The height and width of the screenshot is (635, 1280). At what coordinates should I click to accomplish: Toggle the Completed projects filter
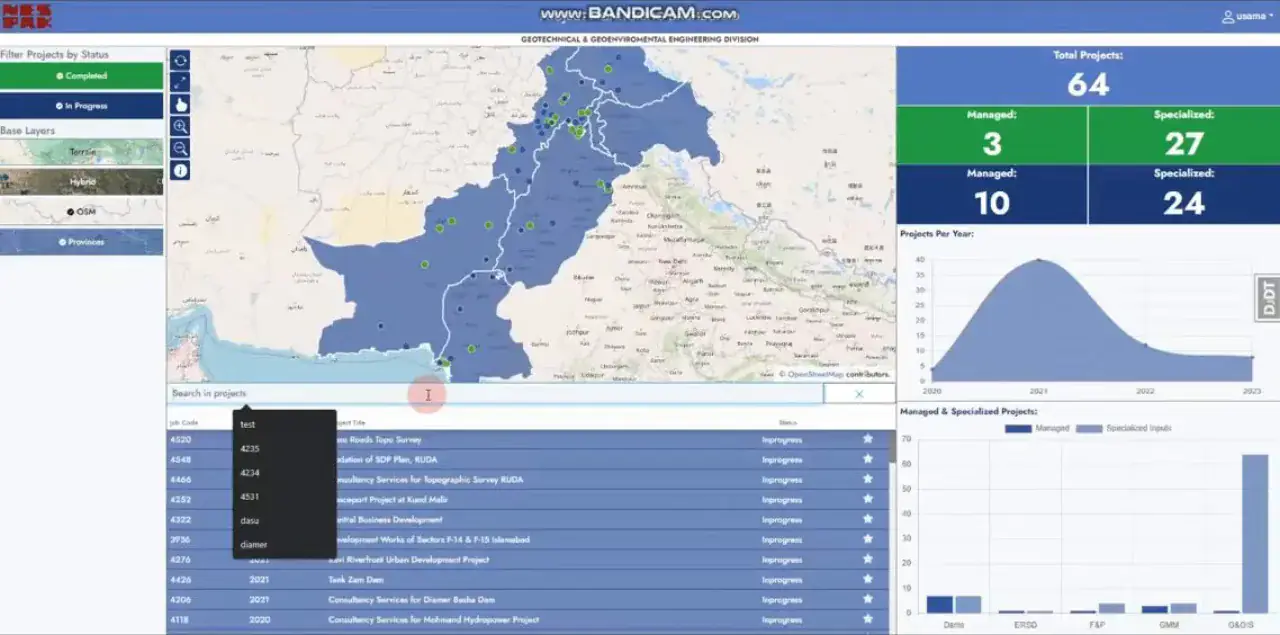click(82, 76)
